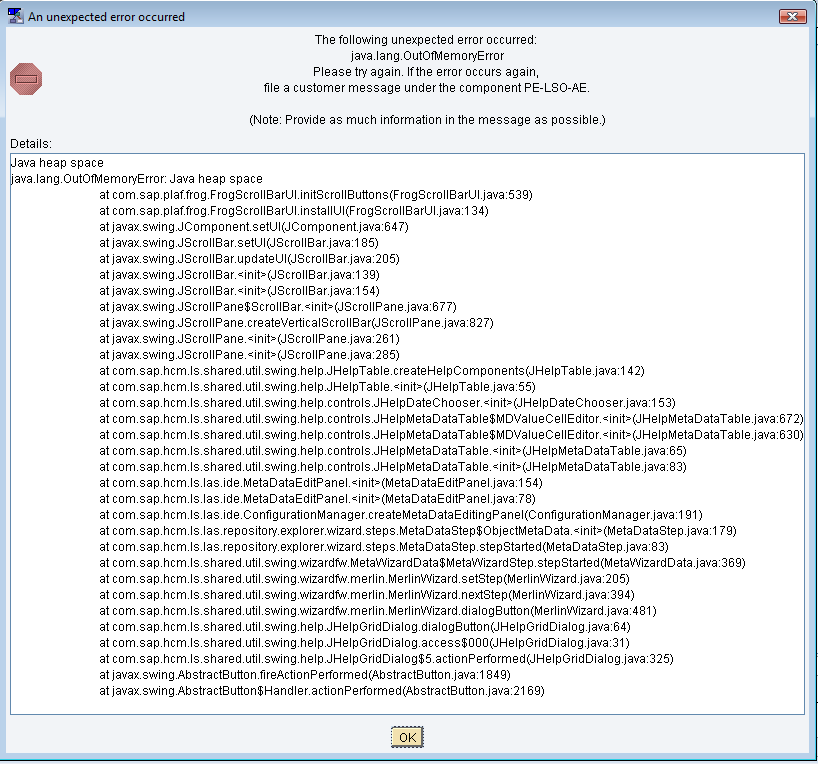Click the 'Details:' label
The height and width of the screenshot is (764, 818).
coord(31,144)
